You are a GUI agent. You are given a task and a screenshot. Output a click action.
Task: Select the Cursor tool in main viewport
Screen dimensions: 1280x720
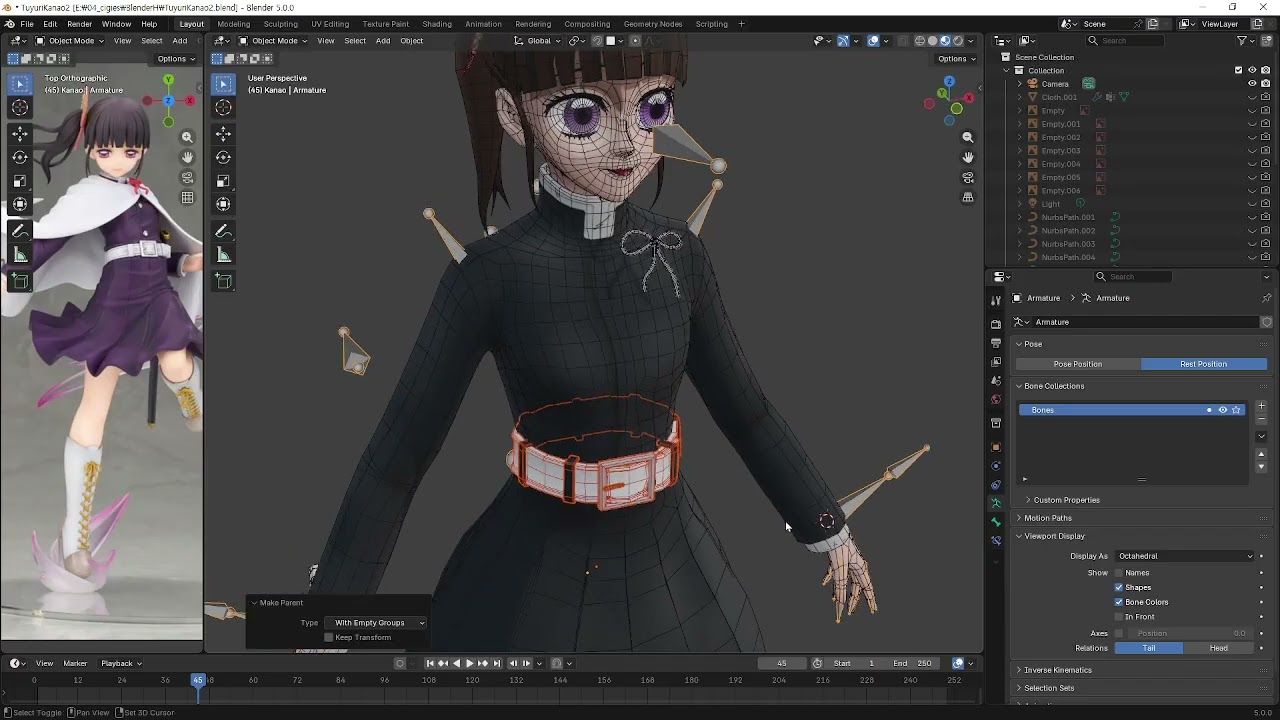coord(224,107)
